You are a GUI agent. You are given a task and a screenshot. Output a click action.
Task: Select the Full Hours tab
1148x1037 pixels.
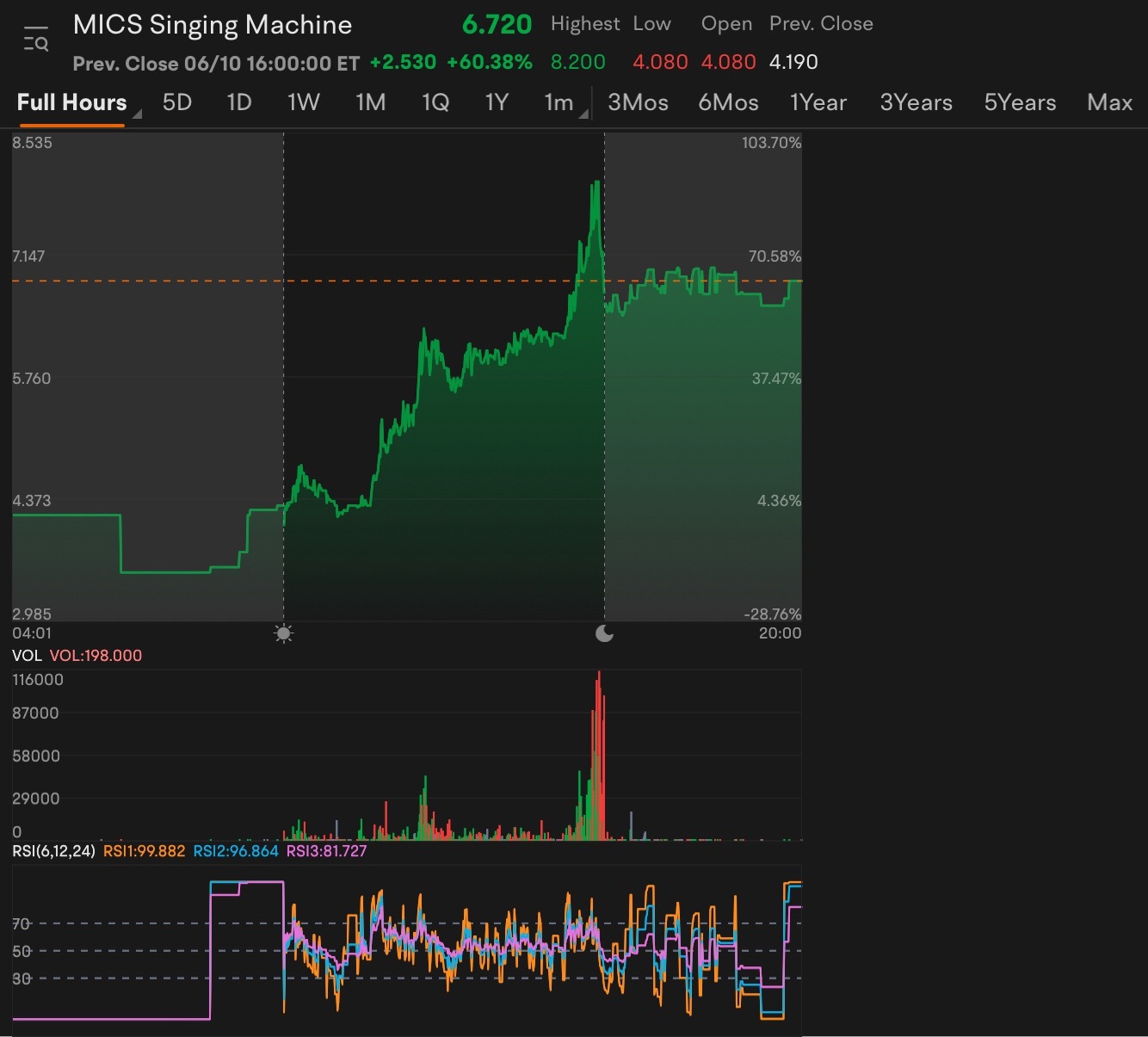(x=71, y=102)
